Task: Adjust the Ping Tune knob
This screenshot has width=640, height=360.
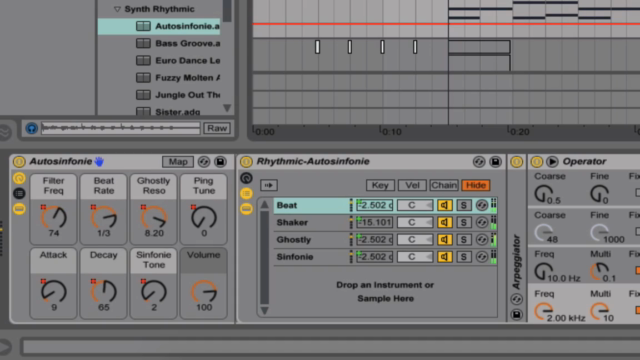Action: point(204,218)
